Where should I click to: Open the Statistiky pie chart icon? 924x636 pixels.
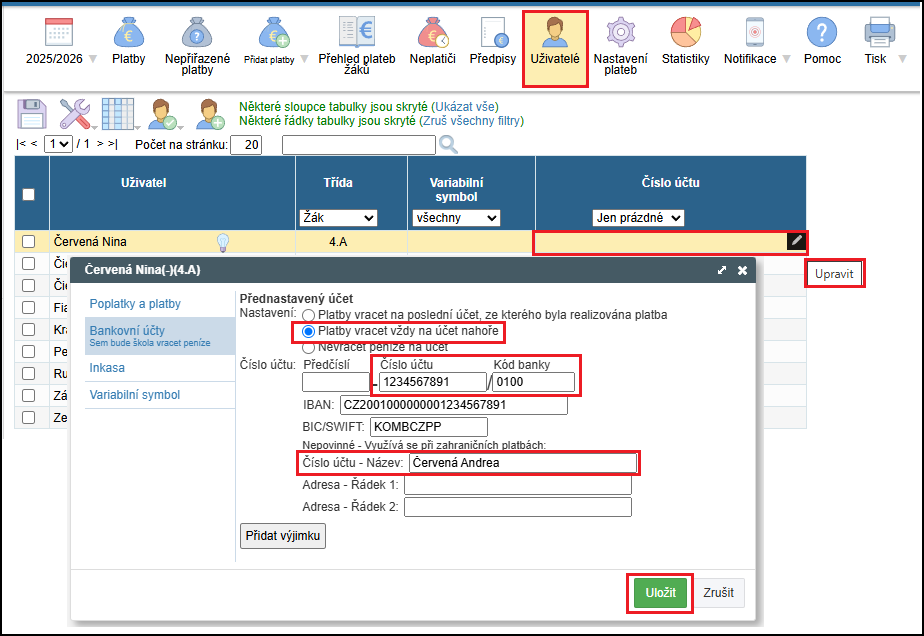[685, 34]
